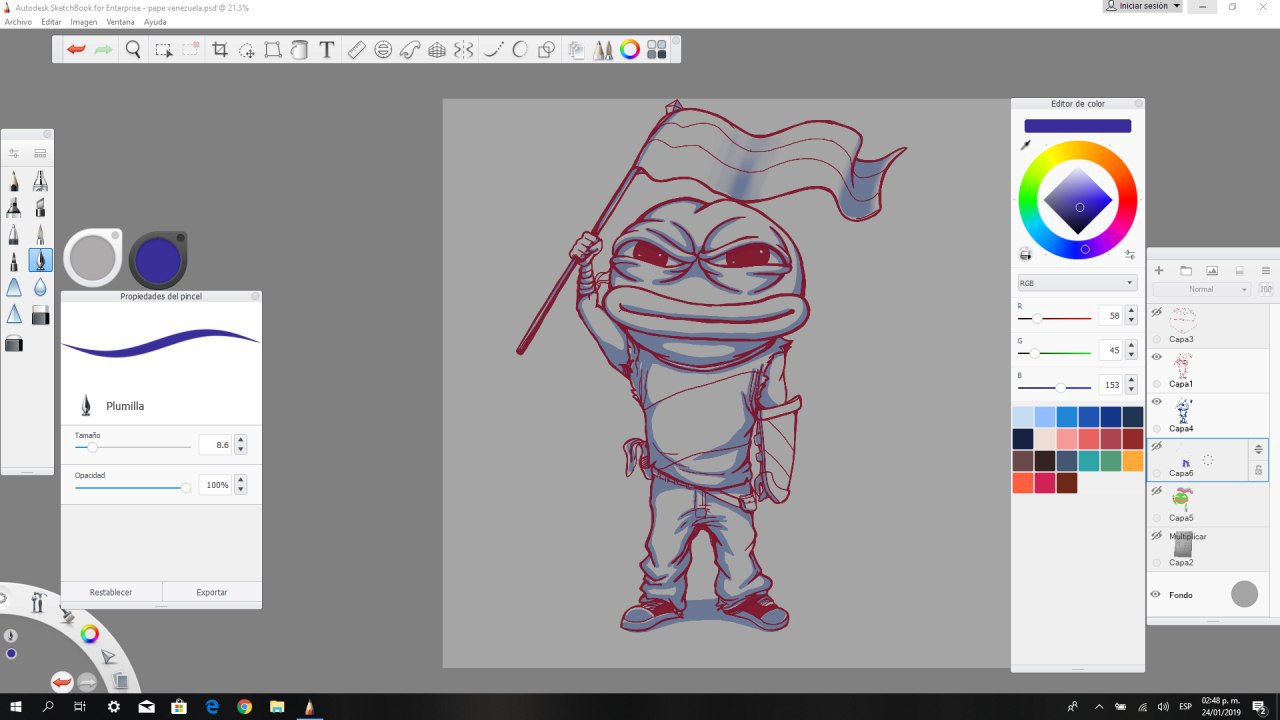Add a new layer with plus icon

(x=1159, y=271)
